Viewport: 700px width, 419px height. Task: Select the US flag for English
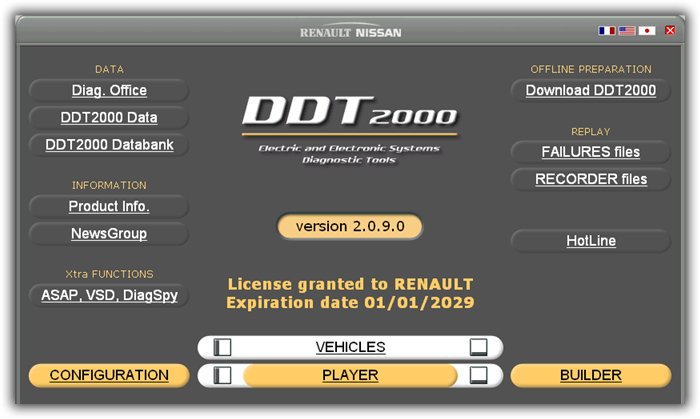point(626,31)
